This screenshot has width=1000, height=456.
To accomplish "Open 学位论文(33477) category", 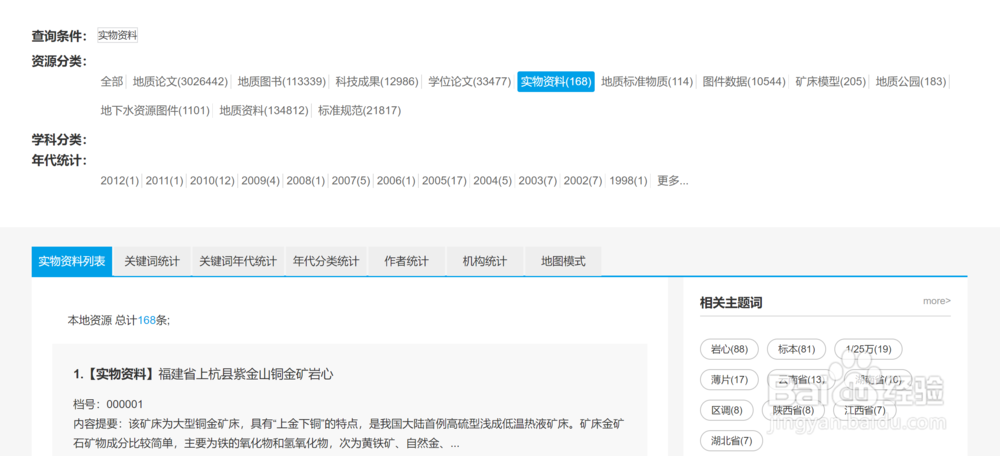I will pyautogui.click(x=469, y=82).
